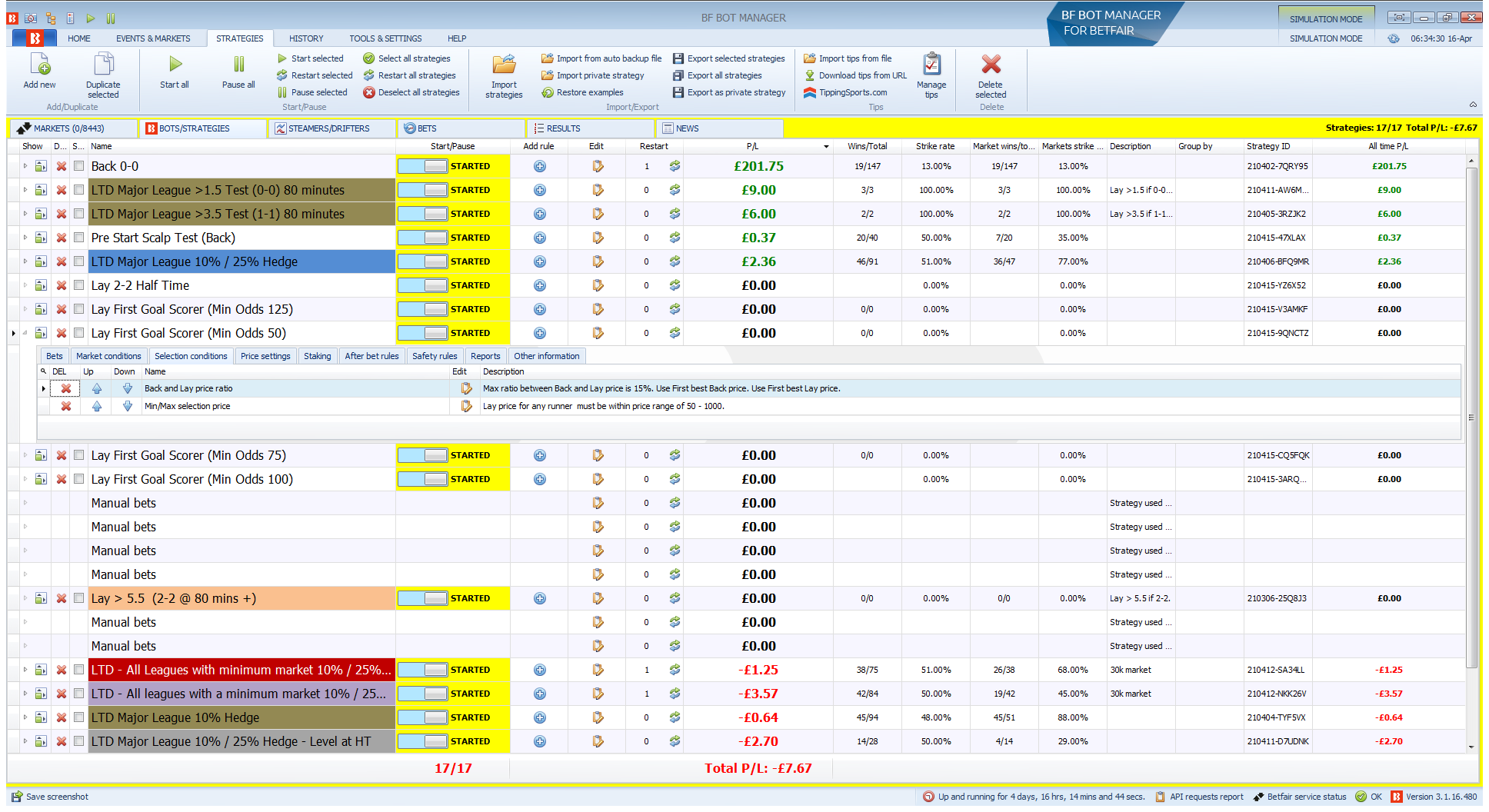
Task: Edit Back and Lay price ratio rule
Action: [x=466, y=388]
